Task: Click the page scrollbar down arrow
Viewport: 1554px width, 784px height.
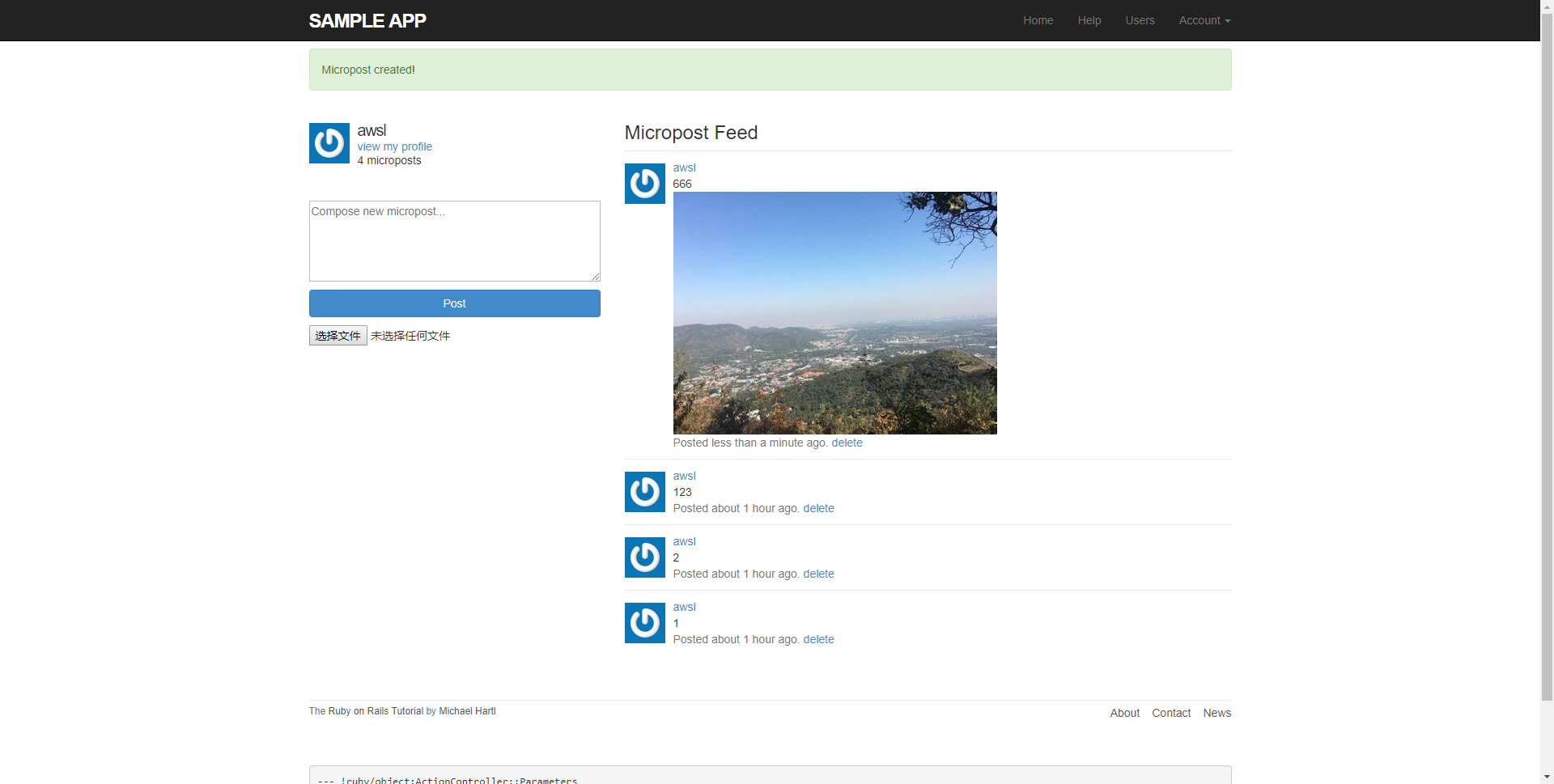Action: click(x=1547, y=778)
